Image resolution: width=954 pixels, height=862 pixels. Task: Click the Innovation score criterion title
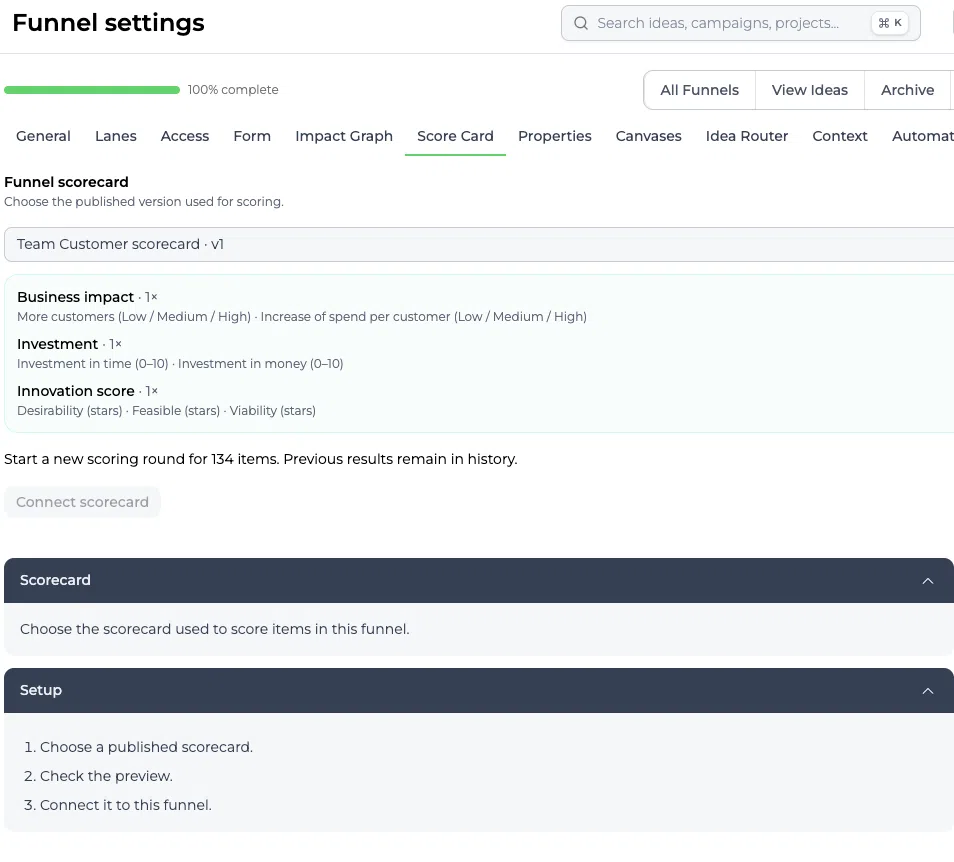click(75, 391)
